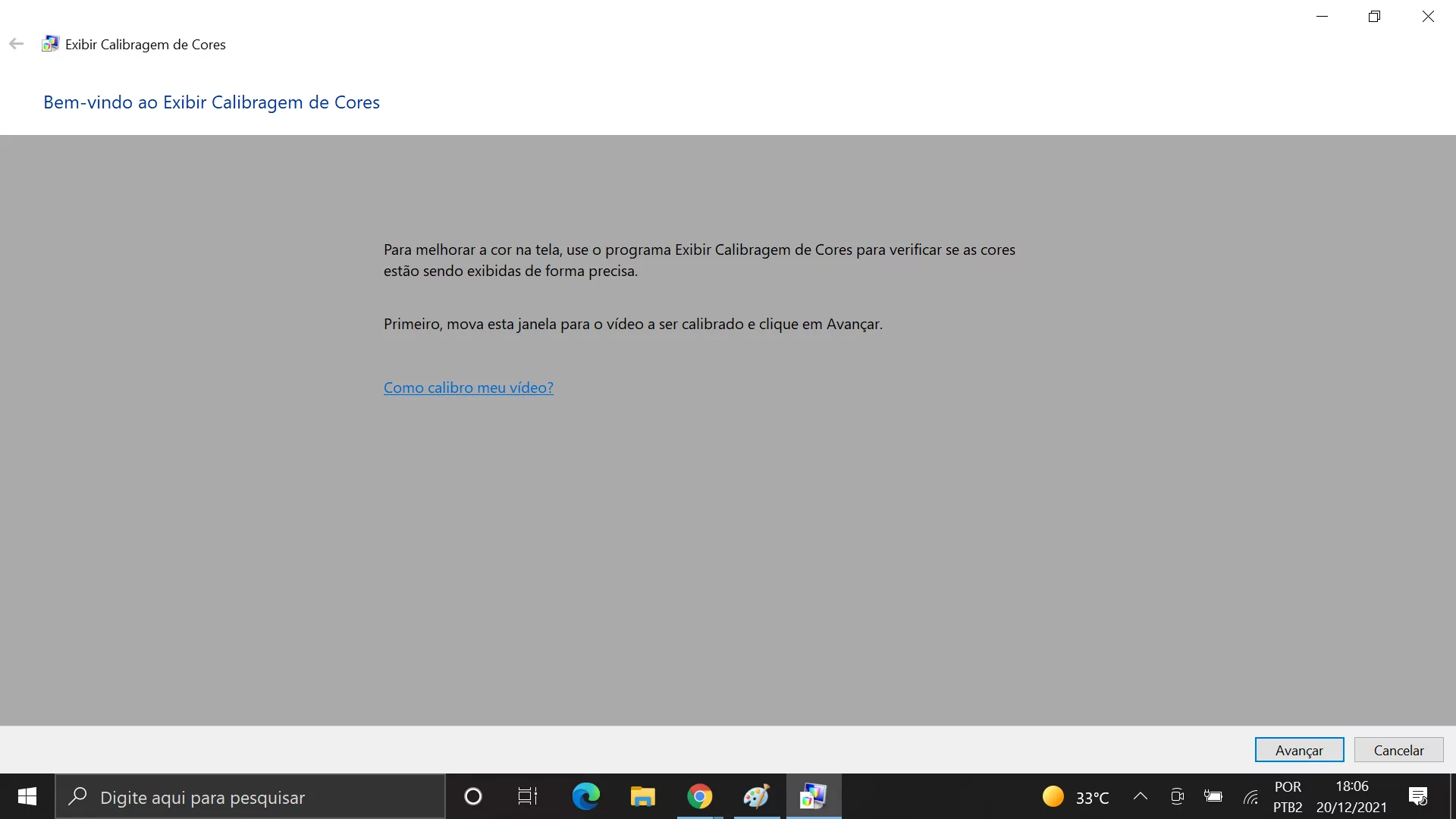
Task: Click the Meet Now tray icon
Action: coord(1177,796)
